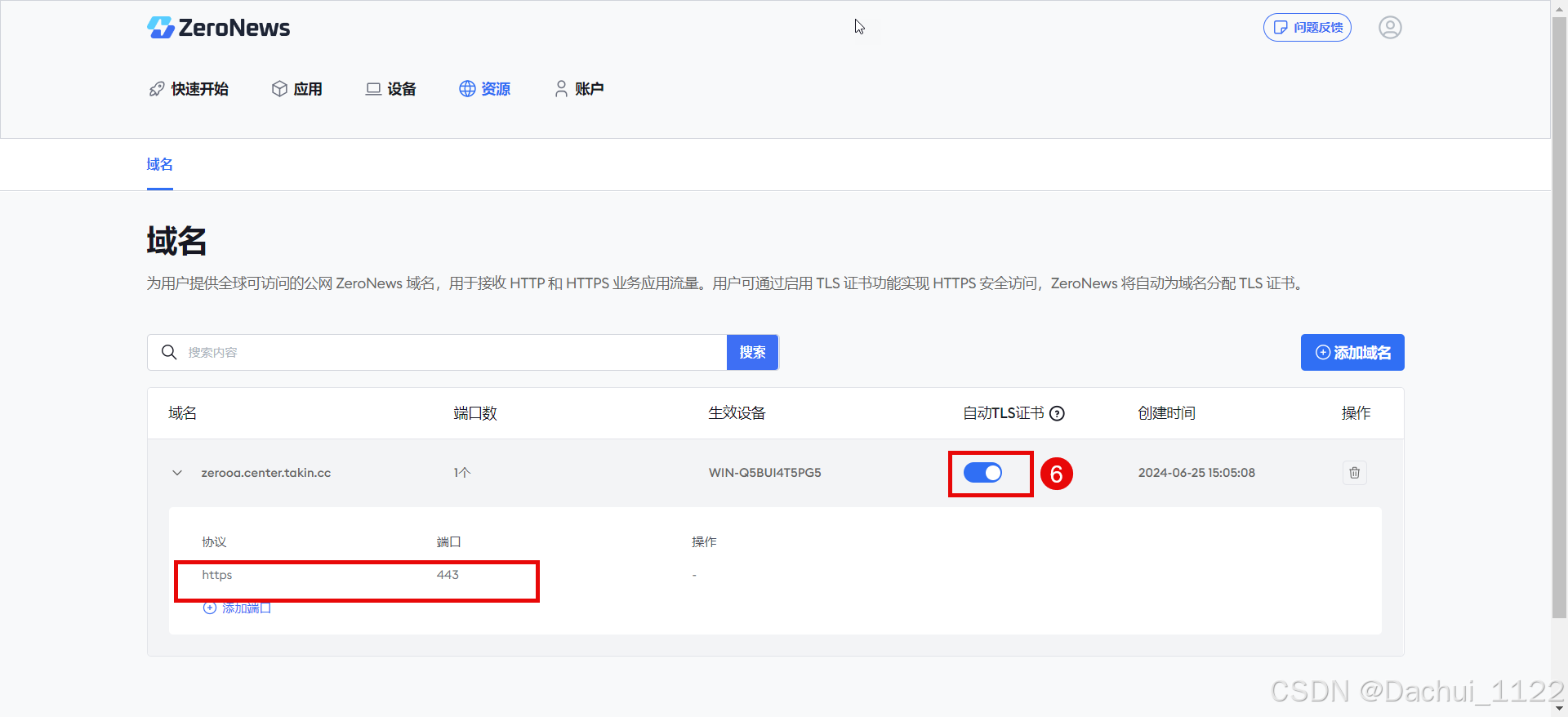The width and height of the screenshot is (1568, 717).
Task: Click the 问题反馈 feedback button
Action: pos(1307,28)
